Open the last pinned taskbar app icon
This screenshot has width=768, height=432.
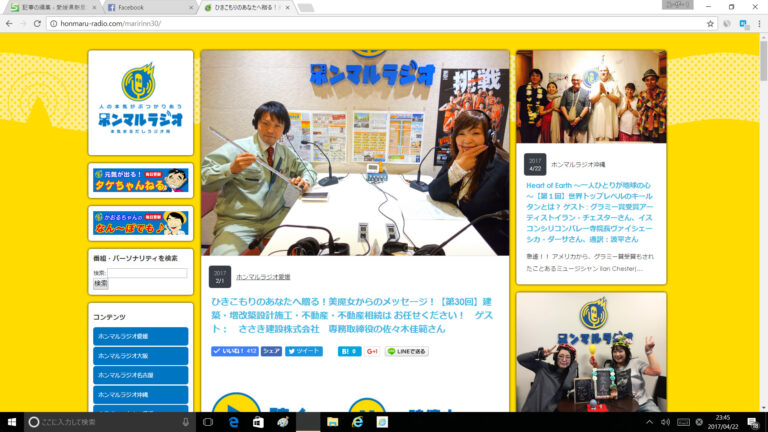[382, 422]
